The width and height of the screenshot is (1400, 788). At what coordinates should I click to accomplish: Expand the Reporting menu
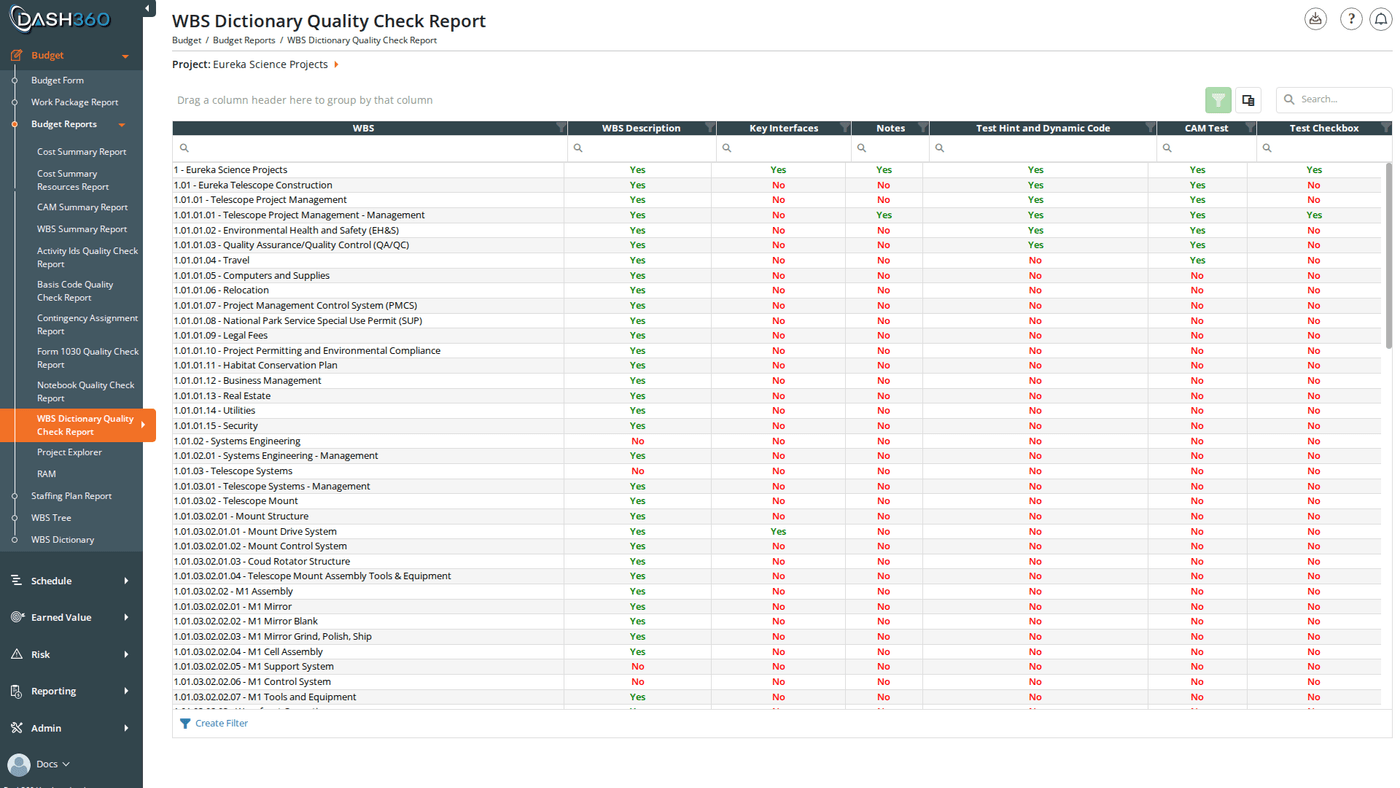(x=126, y=691)
